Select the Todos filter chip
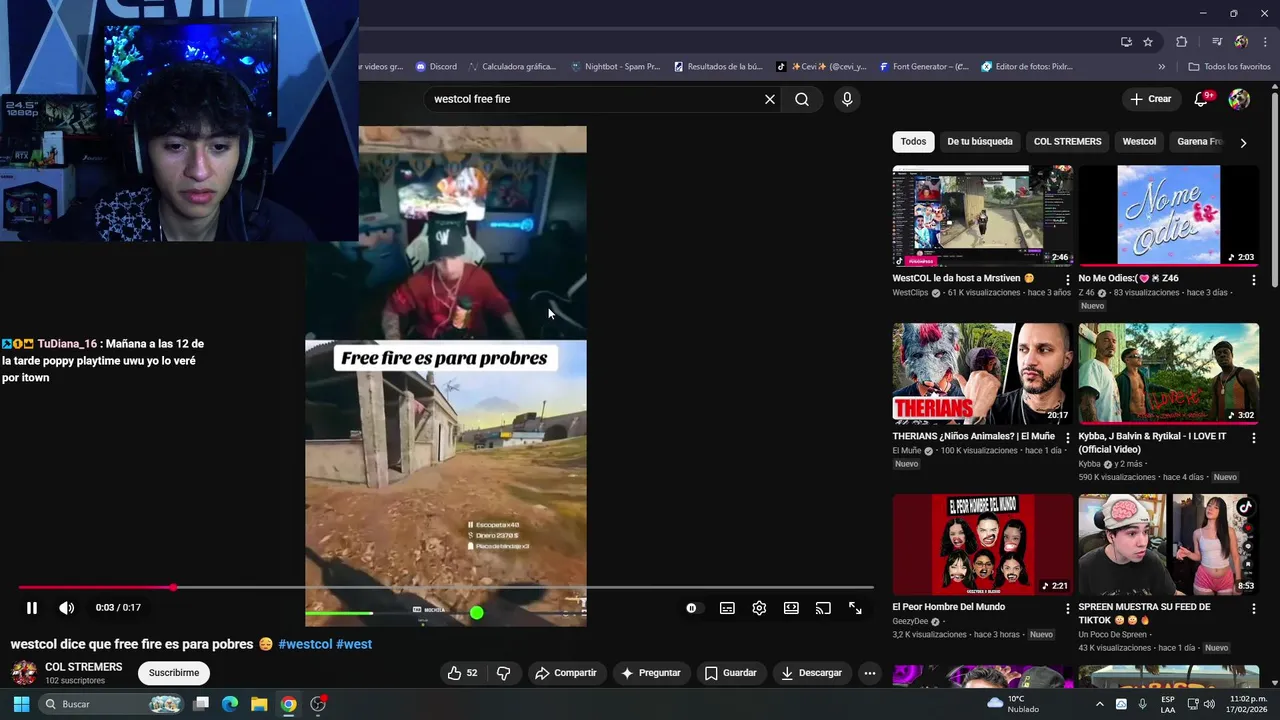Viewport: 1280px width, 720px height. [x=913, y=142]
